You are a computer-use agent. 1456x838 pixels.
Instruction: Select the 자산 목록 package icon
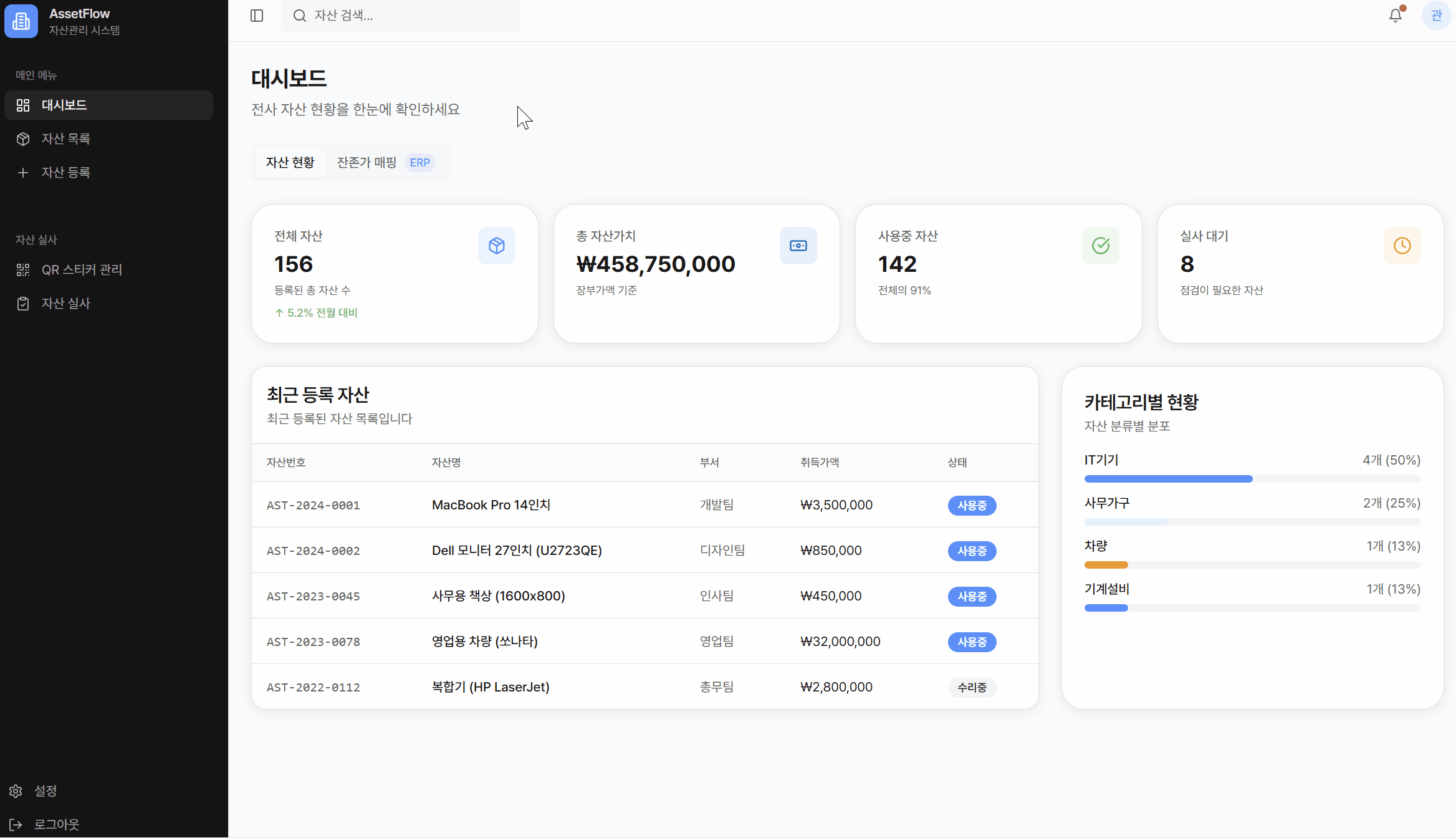pos(23,138)
